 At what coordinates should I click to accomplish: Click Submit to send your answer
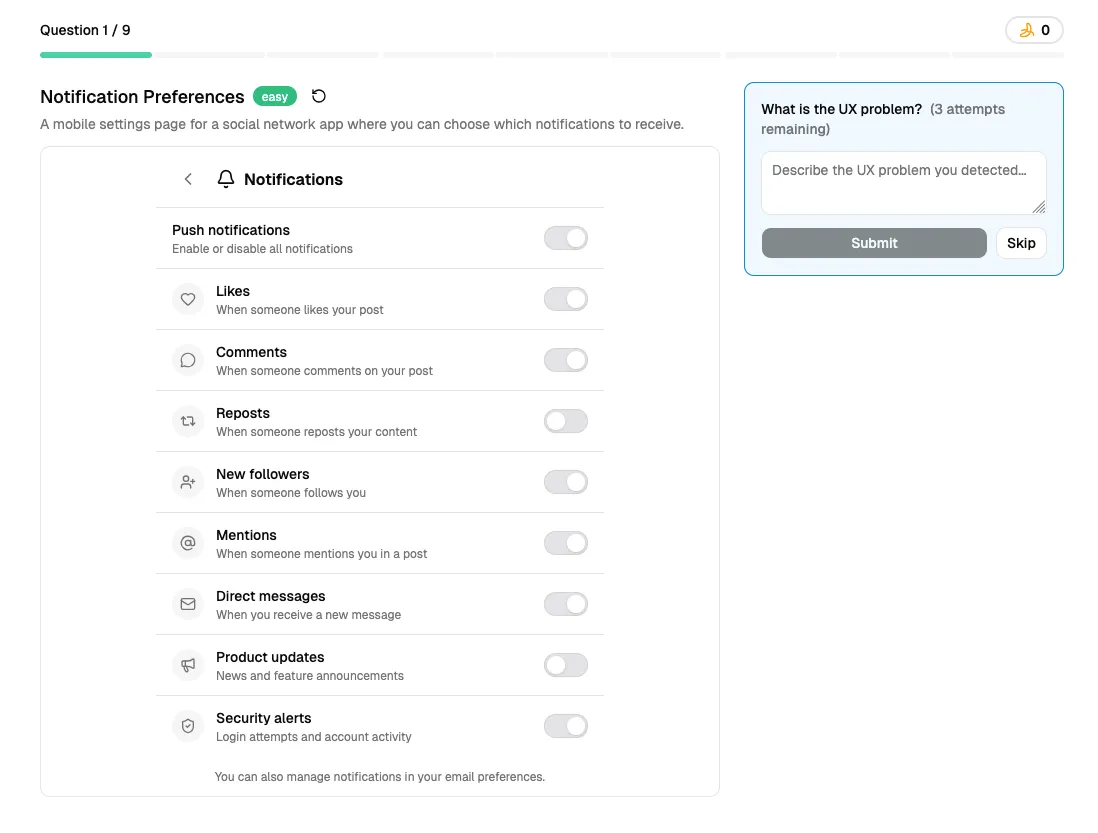873,243
